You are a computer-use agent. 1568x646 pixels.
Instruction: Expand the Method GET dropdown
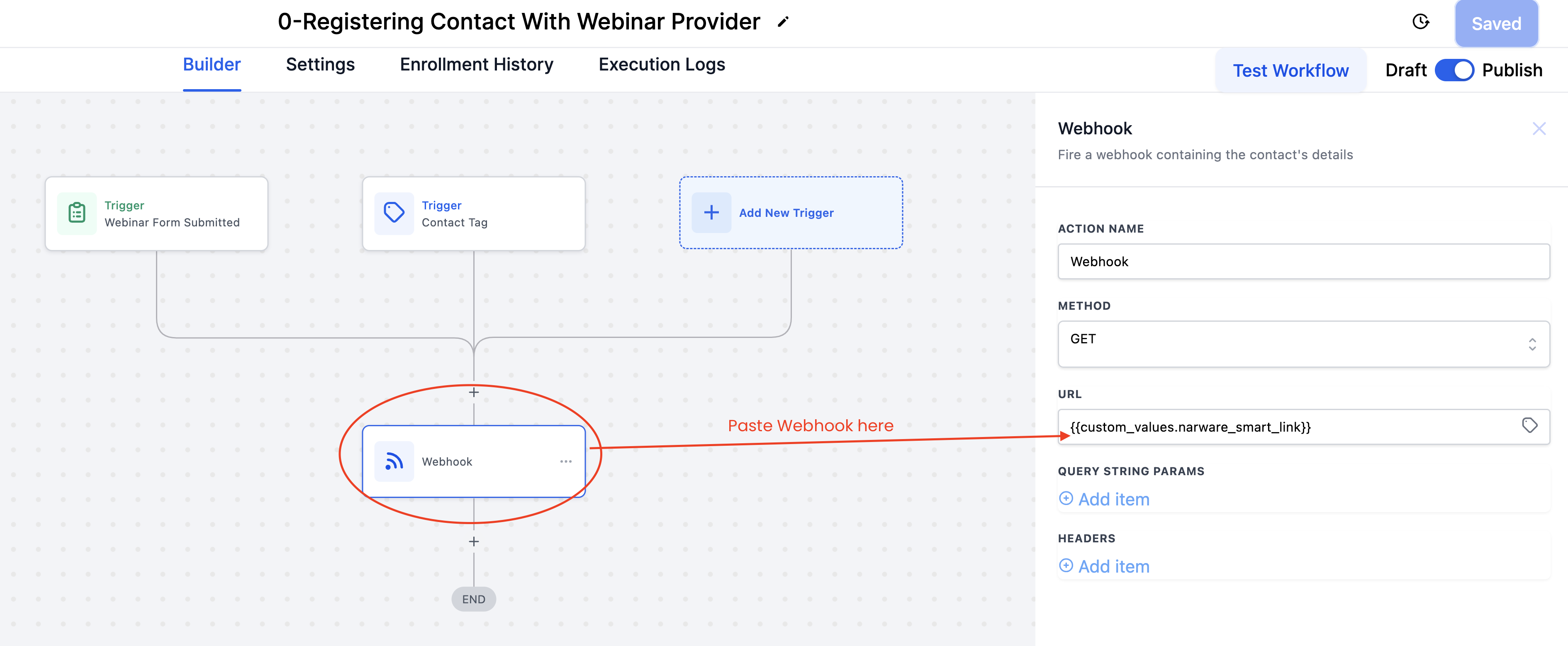pyautogui.click(x=1303, y=344)
